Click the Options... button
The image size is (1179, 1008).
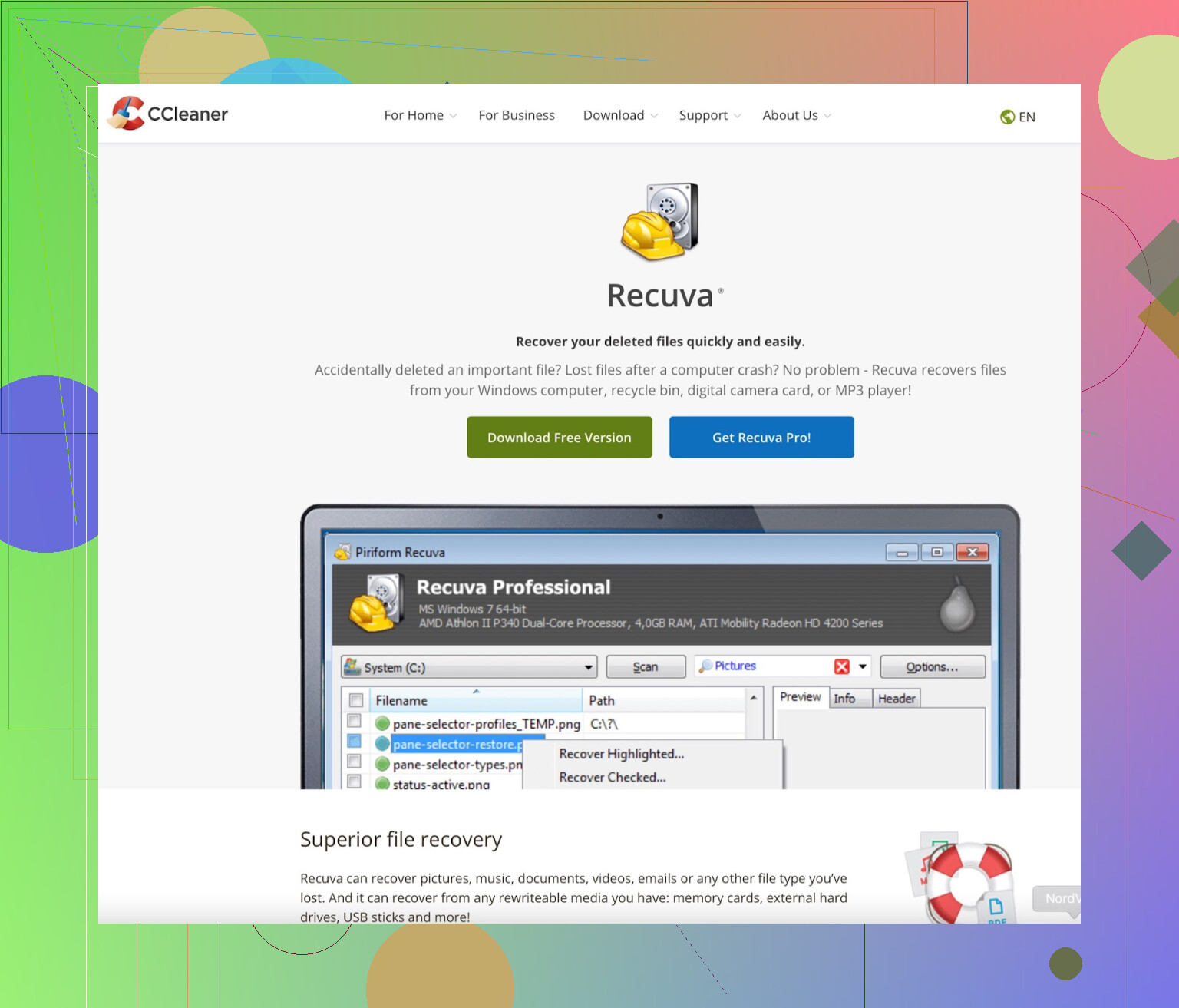click(933, 667)
